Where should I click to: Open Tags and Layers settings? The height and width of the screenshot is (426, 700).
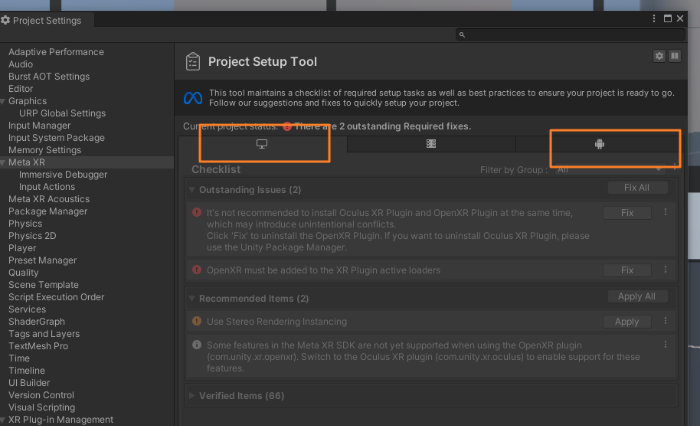44,334
